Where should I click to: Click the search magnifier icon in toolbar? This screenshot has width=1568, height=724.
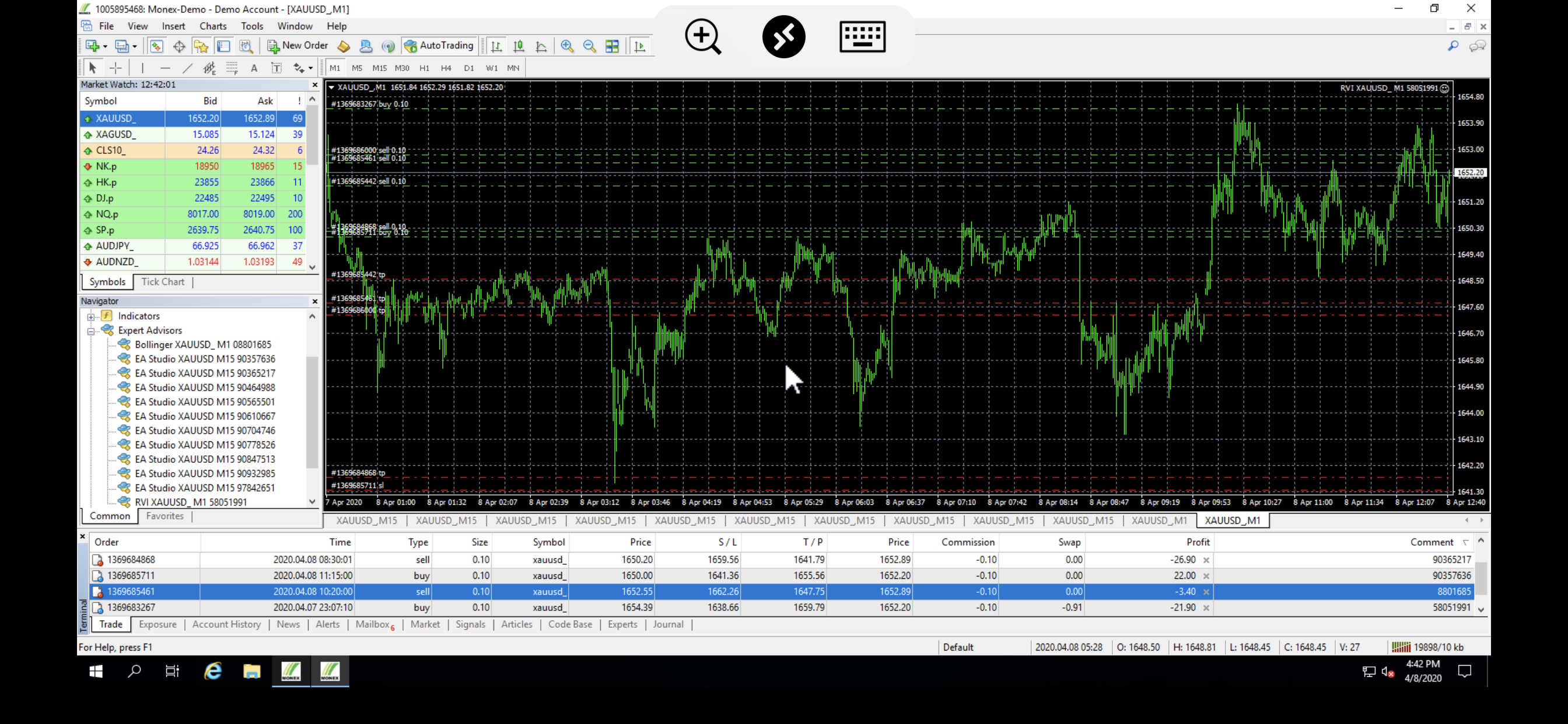point(1454,46)
